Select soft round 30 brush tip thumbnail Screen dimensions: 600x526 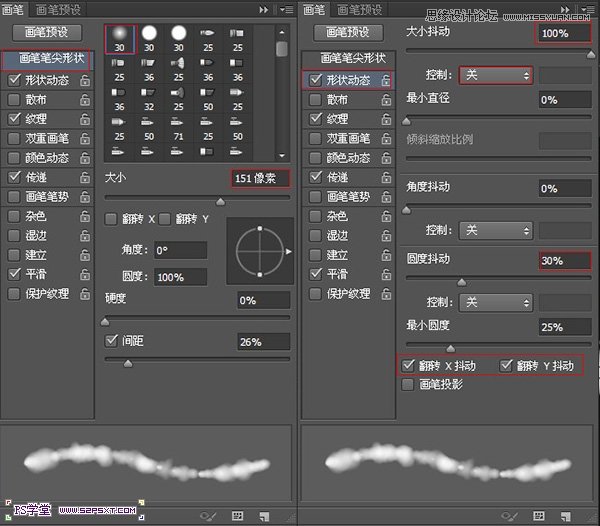click(x=119, y=39)
